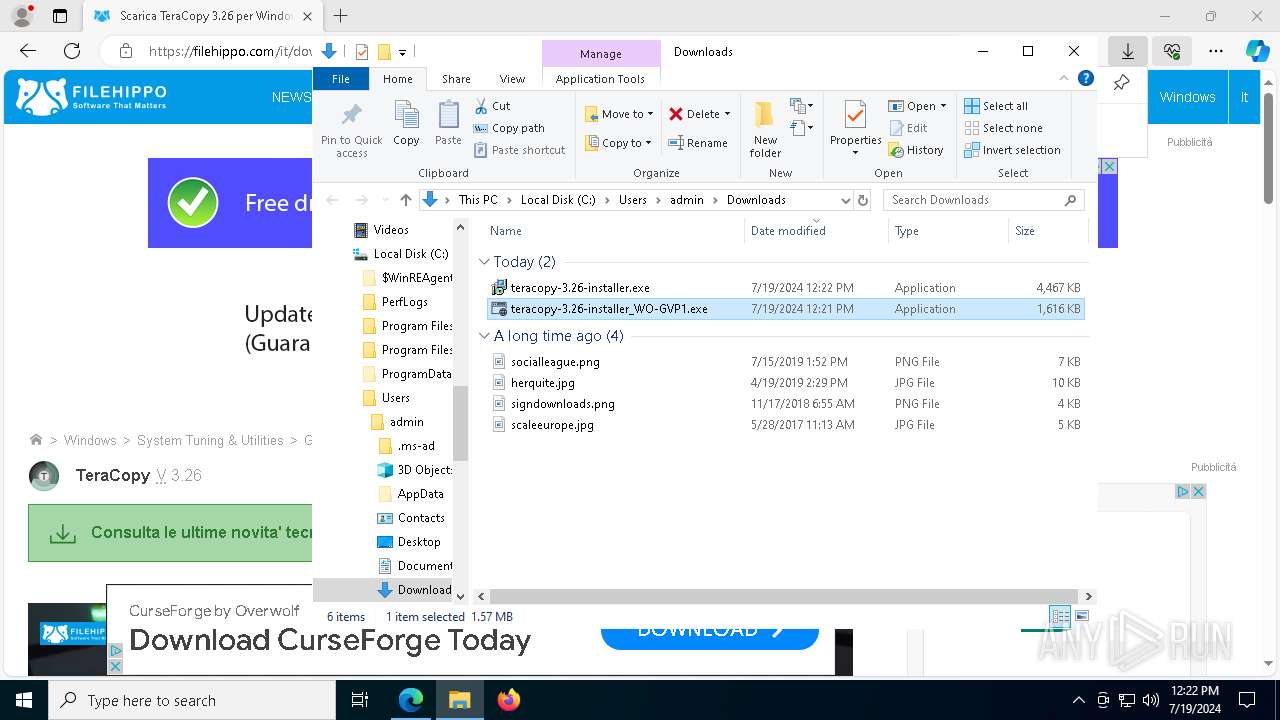Switch to details view layout
1280x720 pixels.
click(1060, 617)
